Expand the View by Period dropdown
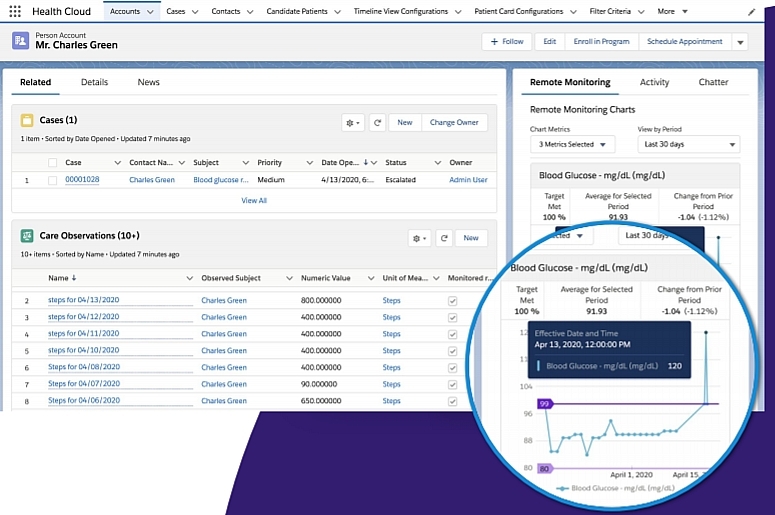 pos(688,144)
